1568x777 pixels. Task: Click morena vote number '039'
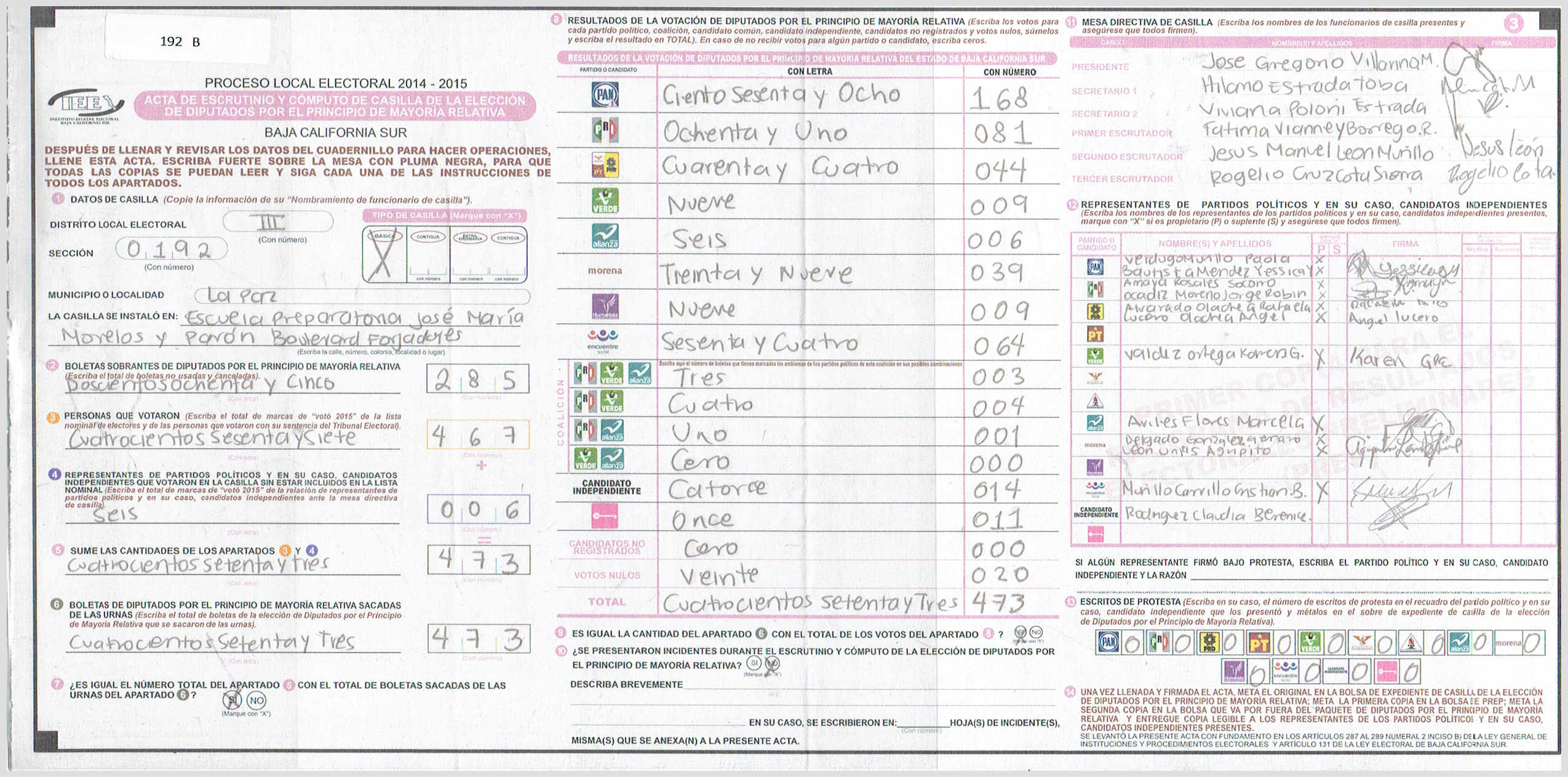997,272
